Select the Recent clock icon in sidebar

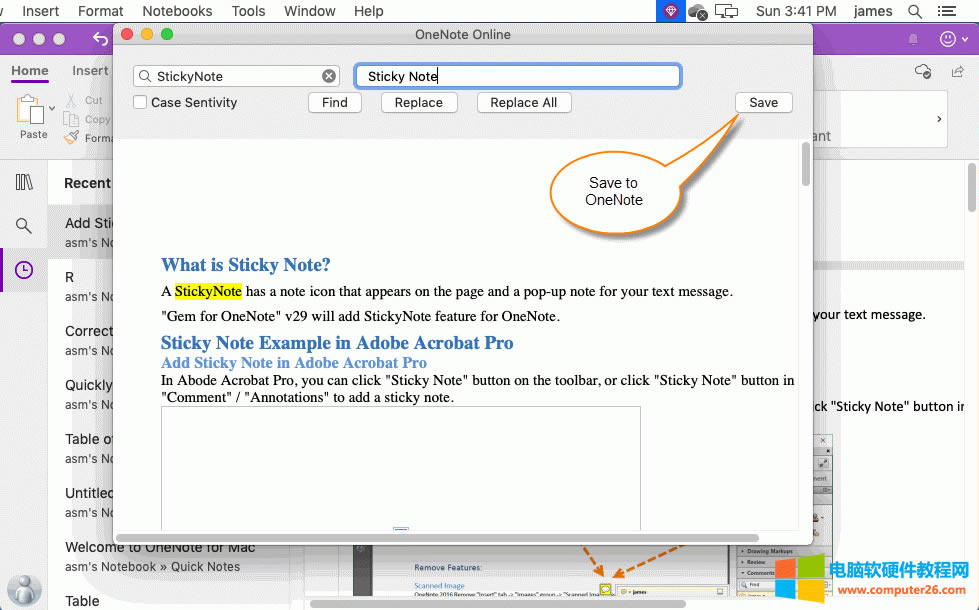pyautogui.click(x=24, y=270)
